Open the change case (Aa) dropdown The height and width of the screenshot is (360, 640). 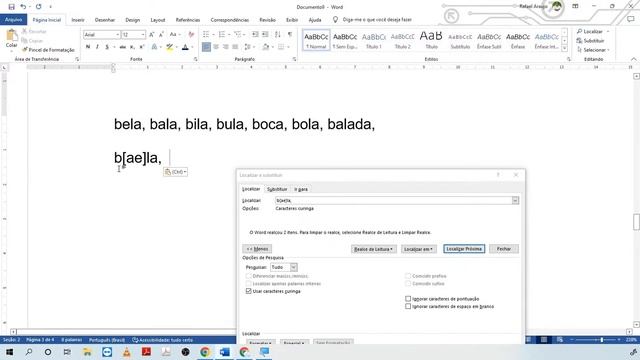pyautogui.click(x=175, y=35)
